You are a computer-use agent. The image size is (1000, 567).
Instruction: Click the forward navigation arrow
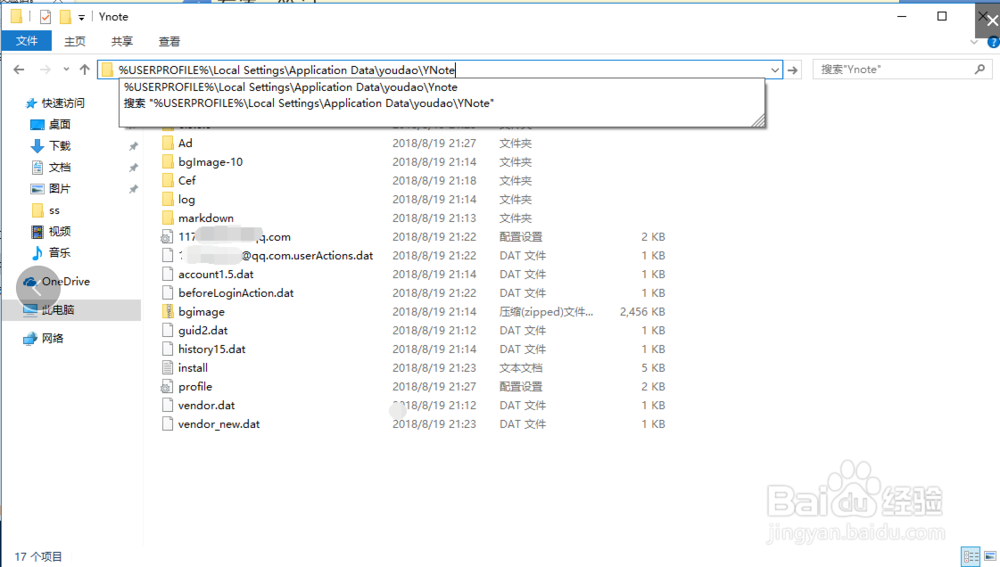coord(45,70)
